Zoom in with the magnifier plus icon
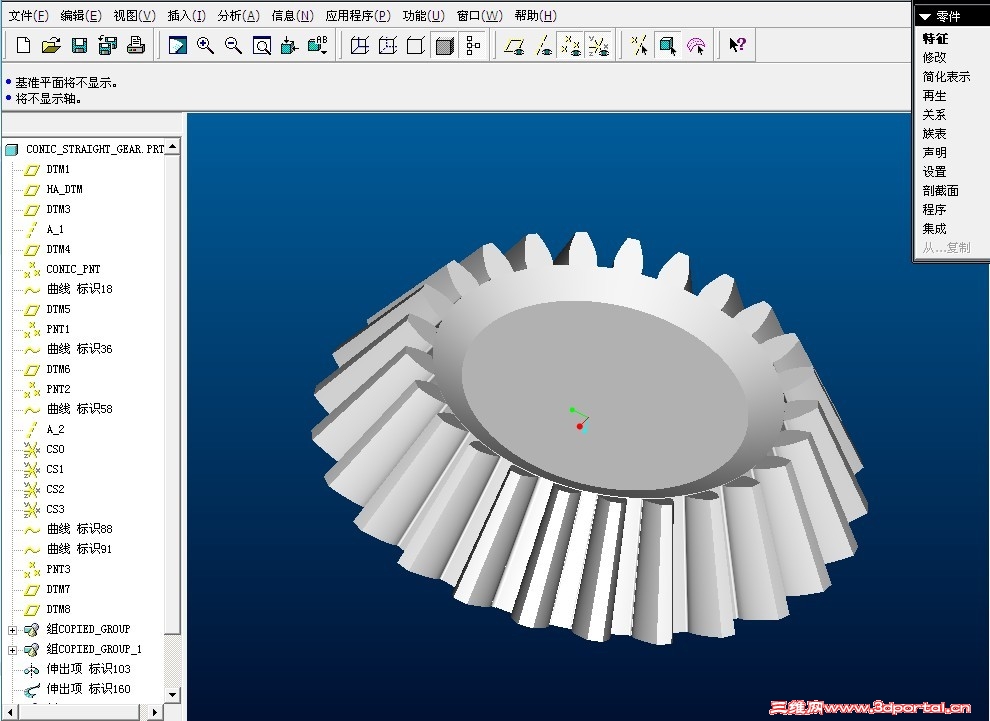This screenshot has height=721, width=990. point(205,45)
